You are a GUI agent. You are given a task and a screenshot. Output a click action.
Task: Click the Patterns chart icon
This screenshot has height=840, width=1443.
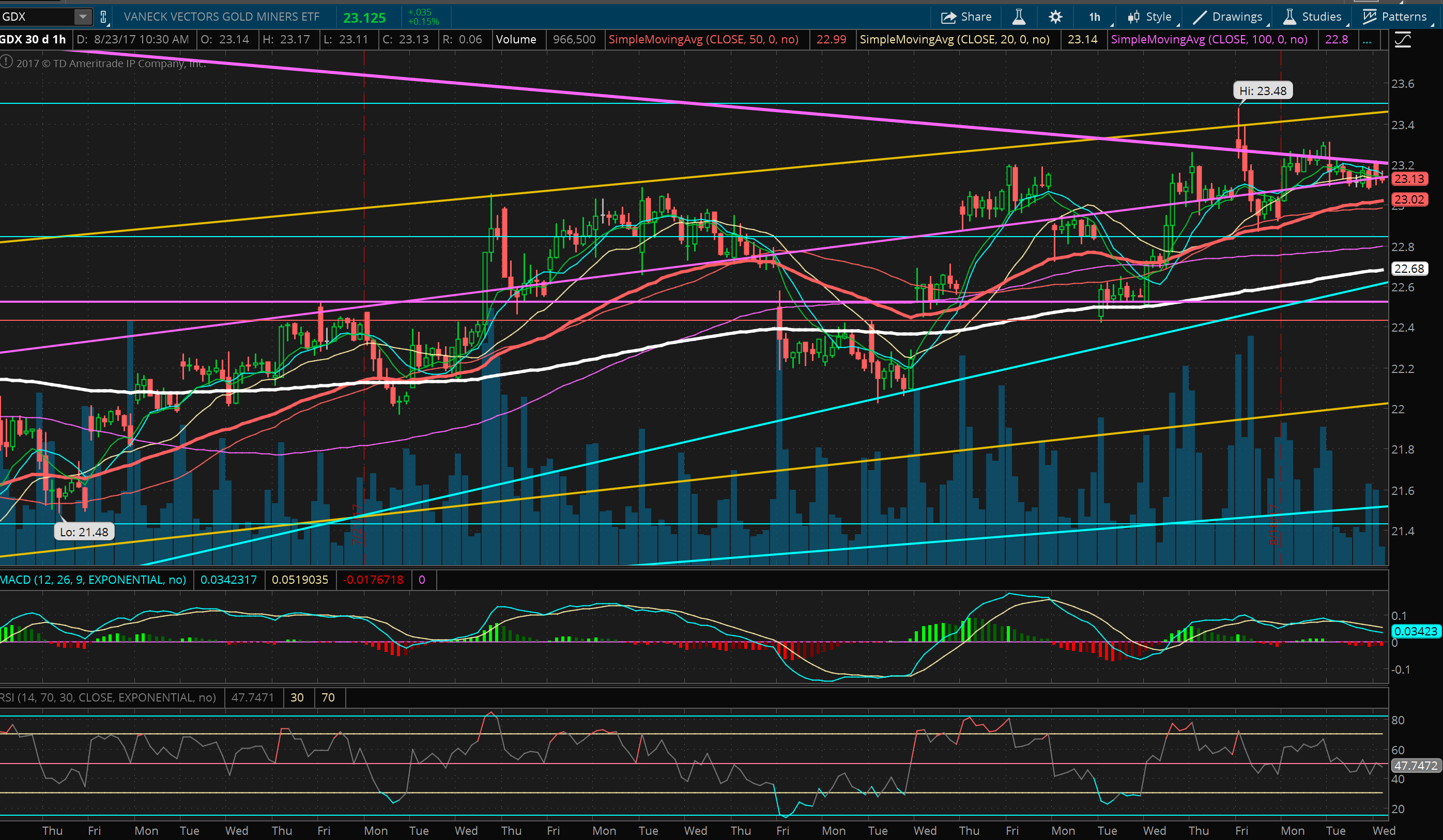(1394, 17)
